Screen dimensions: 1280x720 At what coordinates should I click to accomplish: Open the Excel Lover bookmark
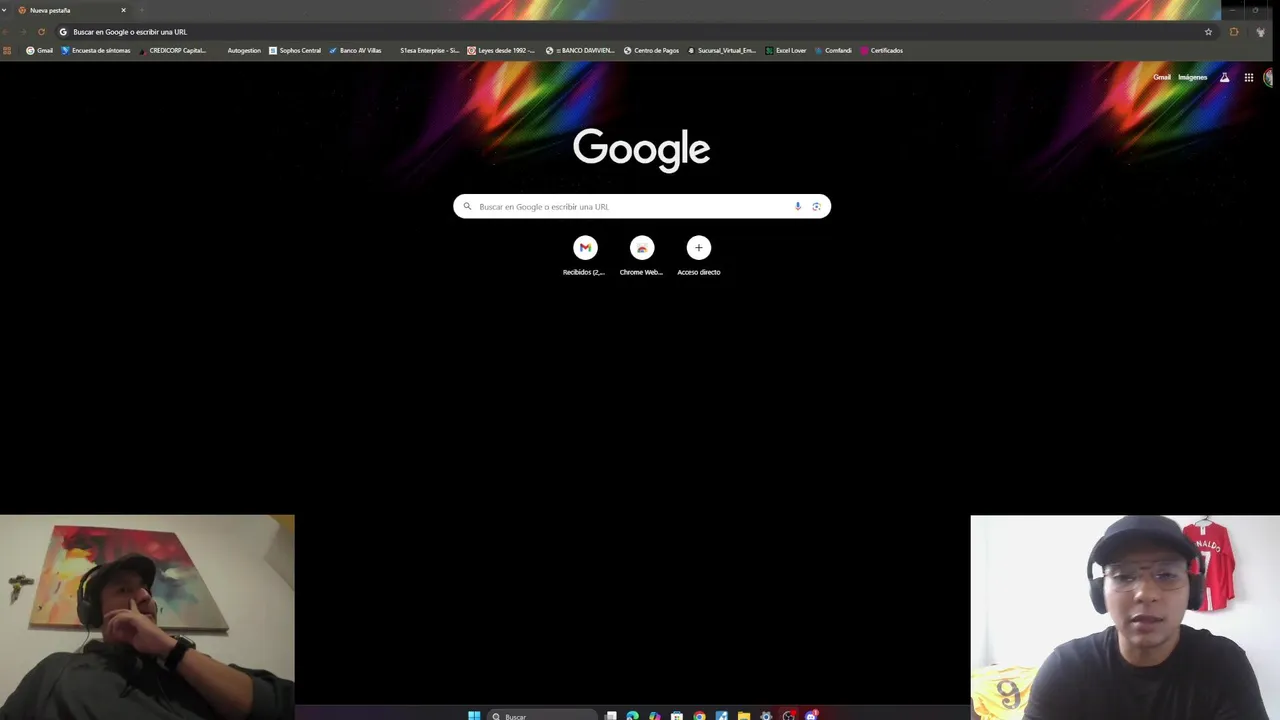point(786,50)
